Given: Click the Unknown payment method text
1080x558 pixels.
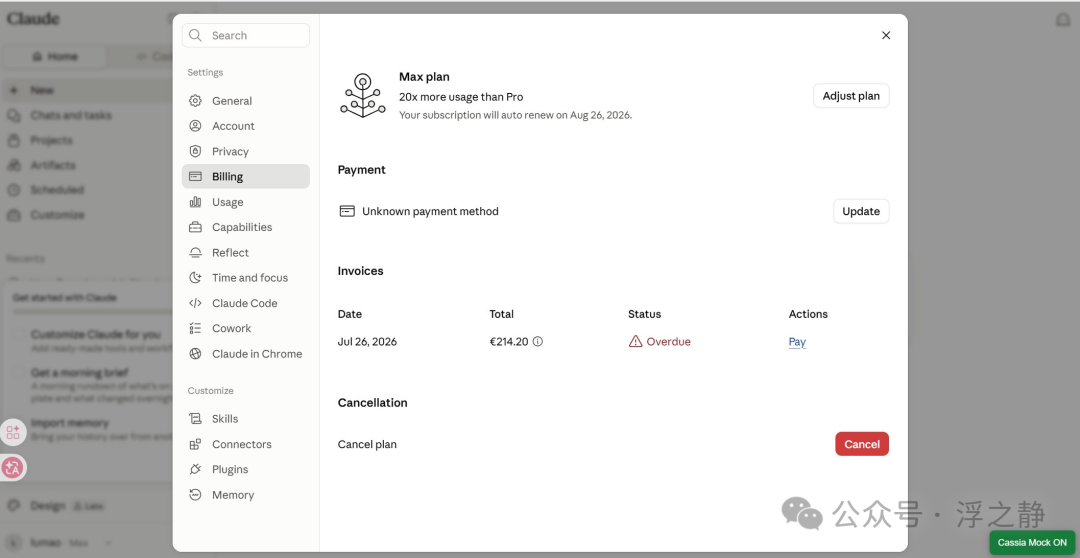Looking at the screenshot, I should coord(430,211).
